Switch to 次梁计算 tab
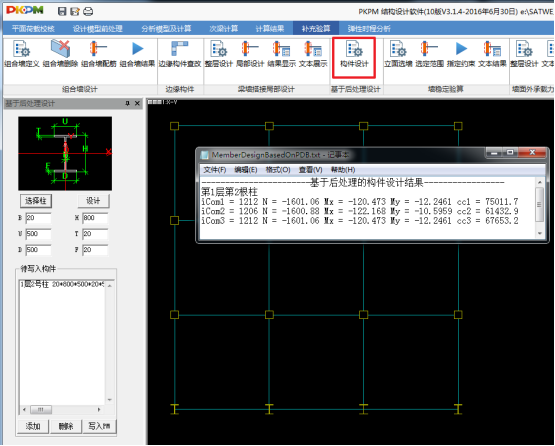555x446 pixels. pos(223,29)
